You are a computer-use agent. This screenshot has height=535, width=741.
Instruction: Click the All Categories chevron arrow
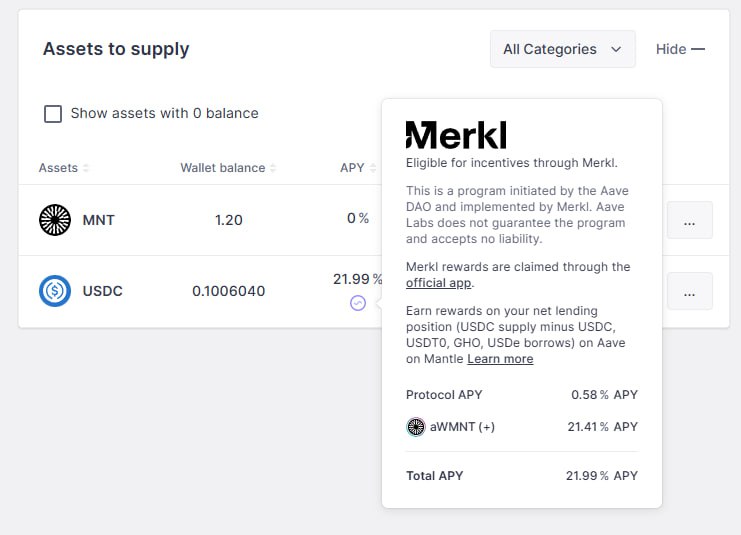616,49
